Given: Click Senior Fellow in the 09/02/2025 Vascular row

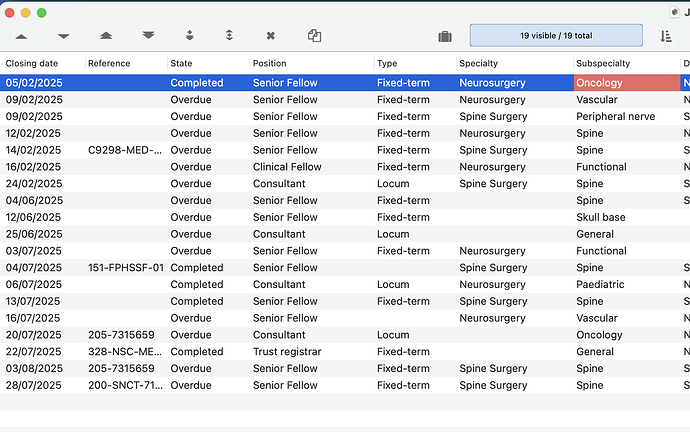Looking at the screenshot, I should click(285, 100).
